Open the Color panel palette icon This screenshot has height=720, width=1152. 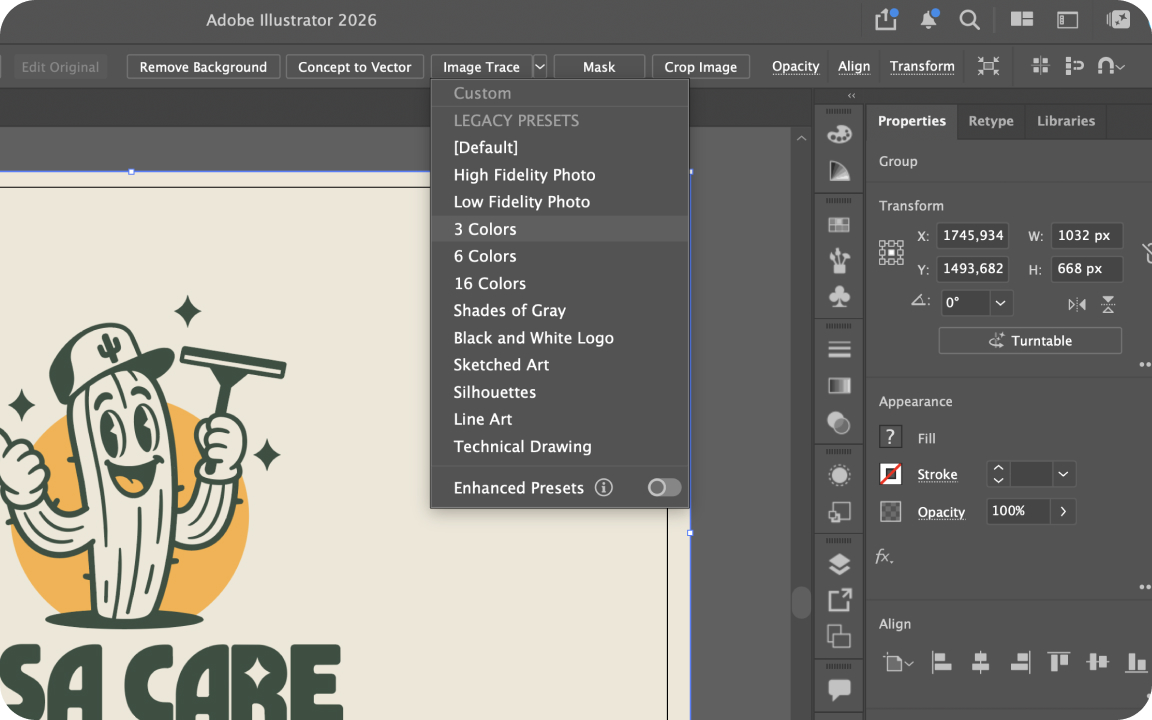coord(839,134)
